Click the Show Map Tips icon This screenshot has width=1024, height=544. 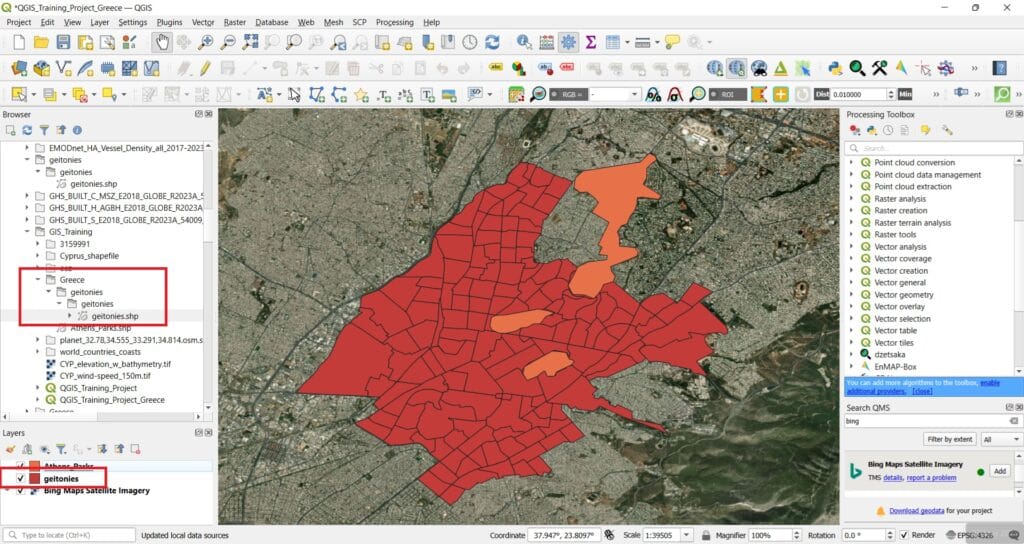click(x=673, y=42)
